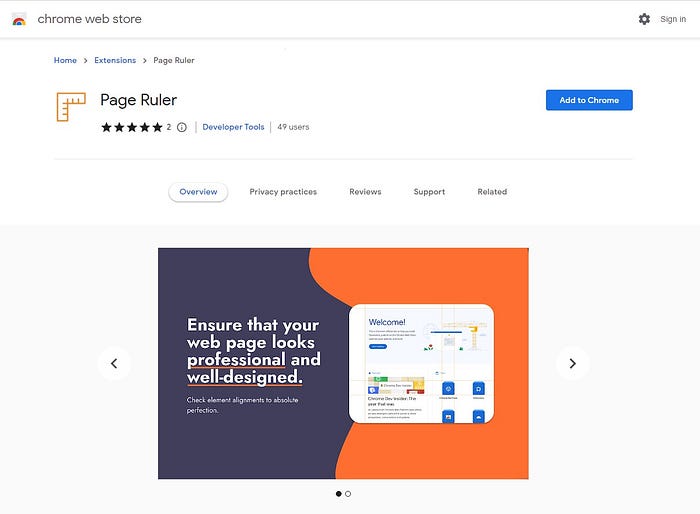Viewport: 700px width, 514px height.
Task: Click the rating info icon
Action: click(x=182, y=127)
